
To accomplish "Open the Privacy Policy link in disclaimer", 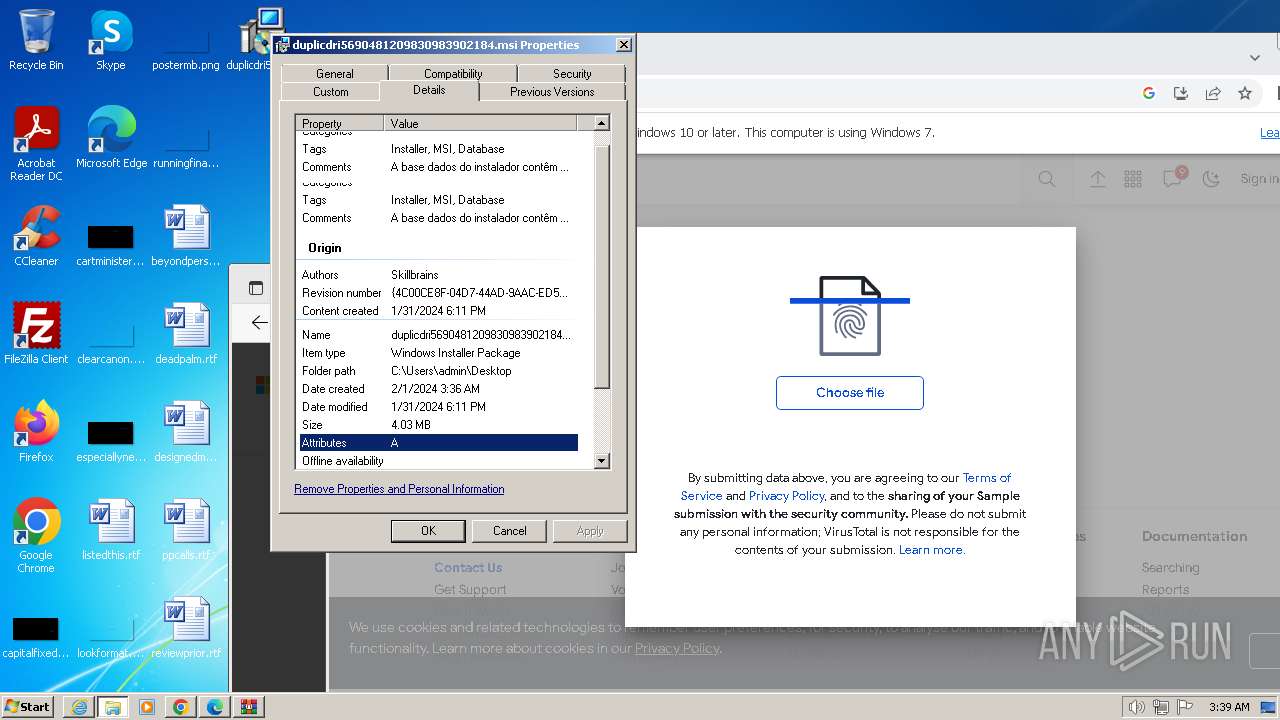I will [x=786, y=496].
